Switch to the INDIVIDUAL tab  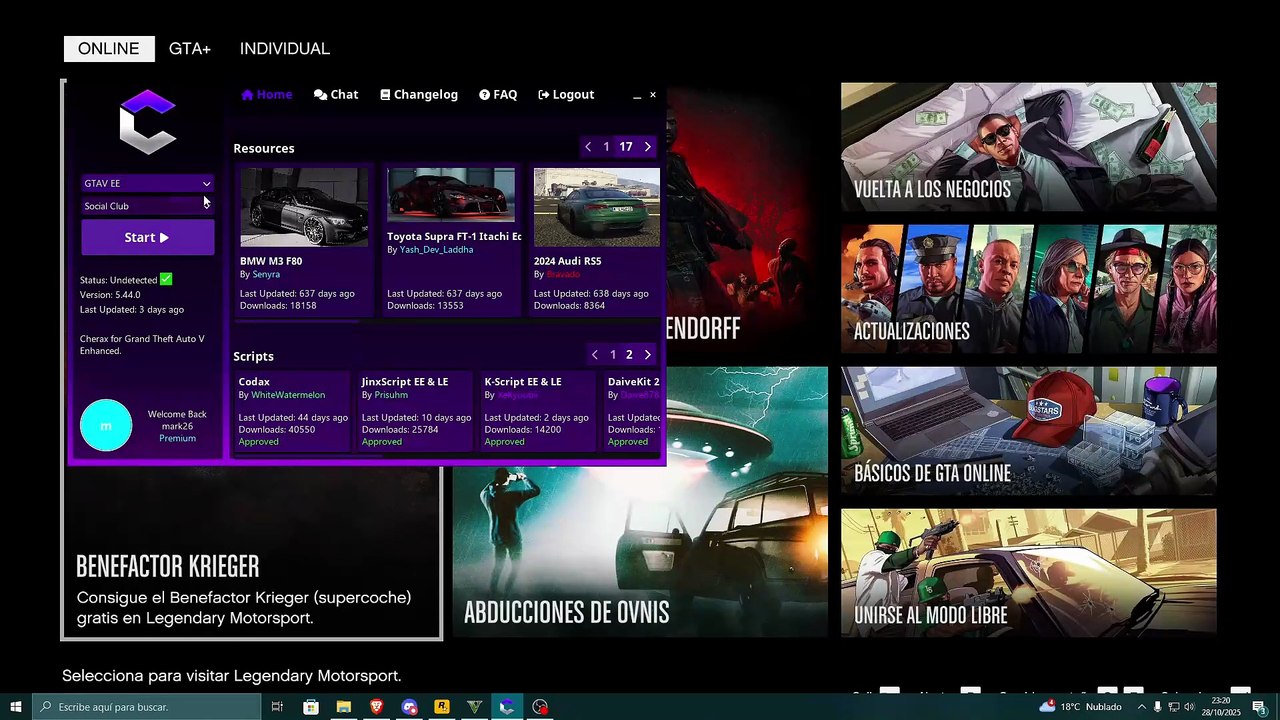pos(285,48)
